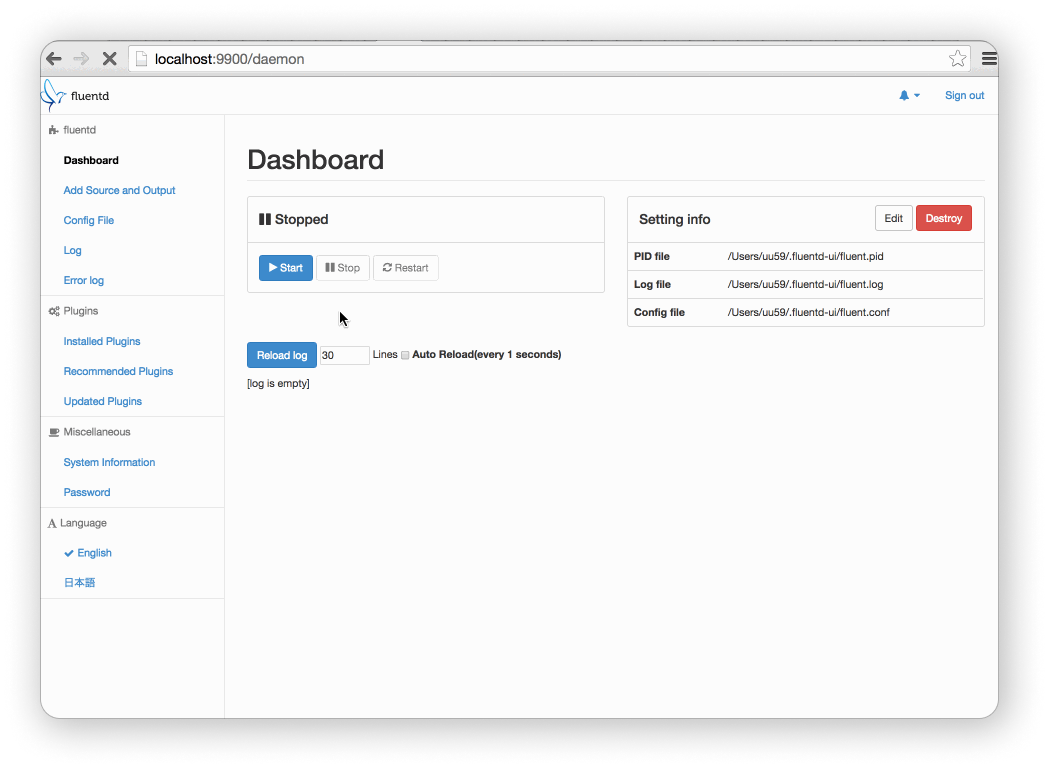Open the Dashboard sidebar item
Image resolution: width=1049 pixels, height=769 pixels.
pos(91,160)
